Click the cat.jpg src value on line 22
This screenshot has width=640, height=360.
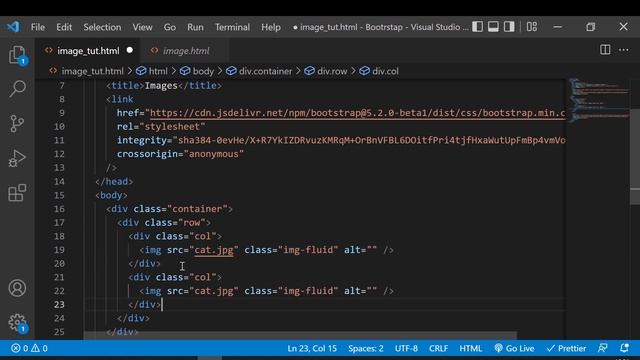click(213, 291)
